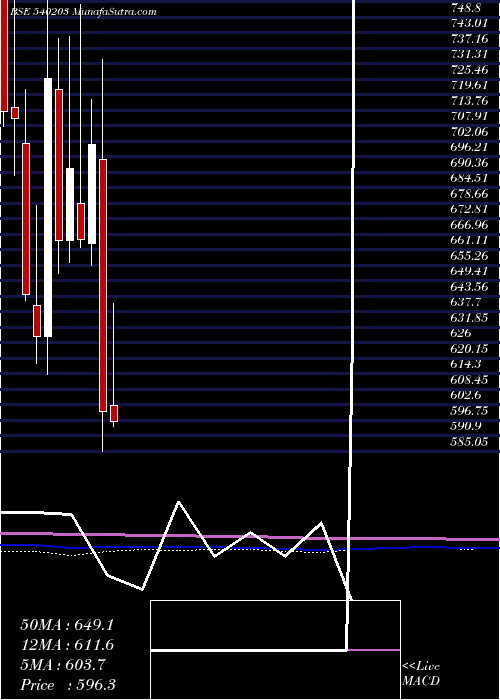This screenshot has width=500, height=700.
Task: Click the 702.06 axis label
Action: pyautogui.click(x=470, y=132)
